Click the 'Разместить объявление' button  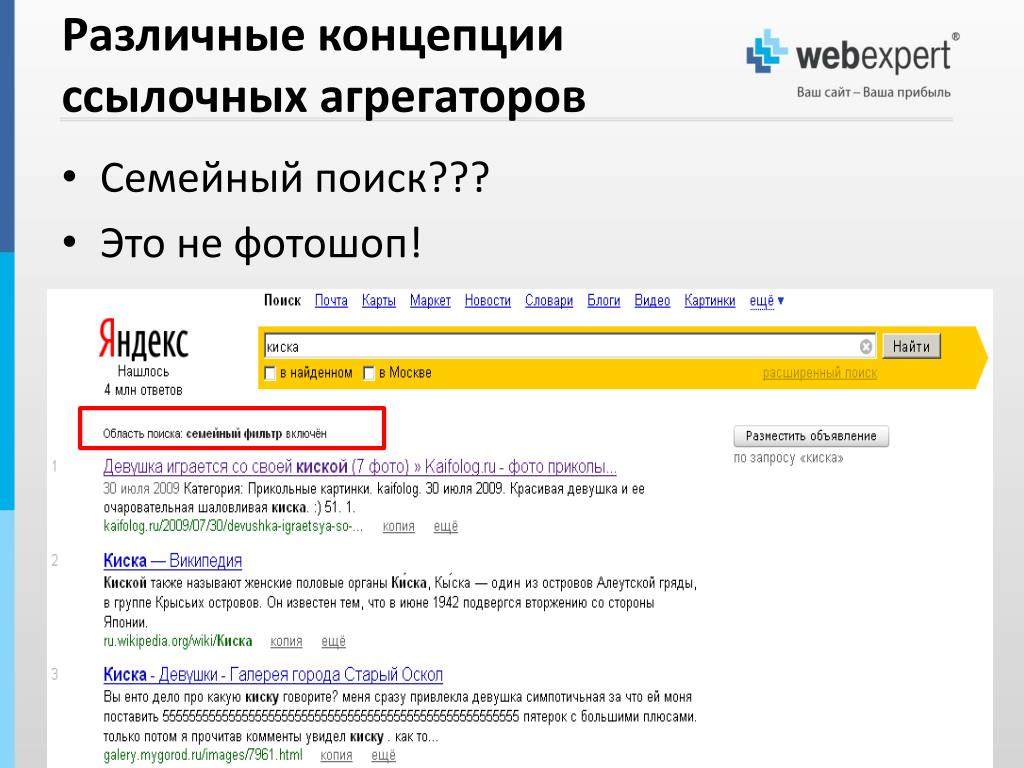[x=811, y=436]
